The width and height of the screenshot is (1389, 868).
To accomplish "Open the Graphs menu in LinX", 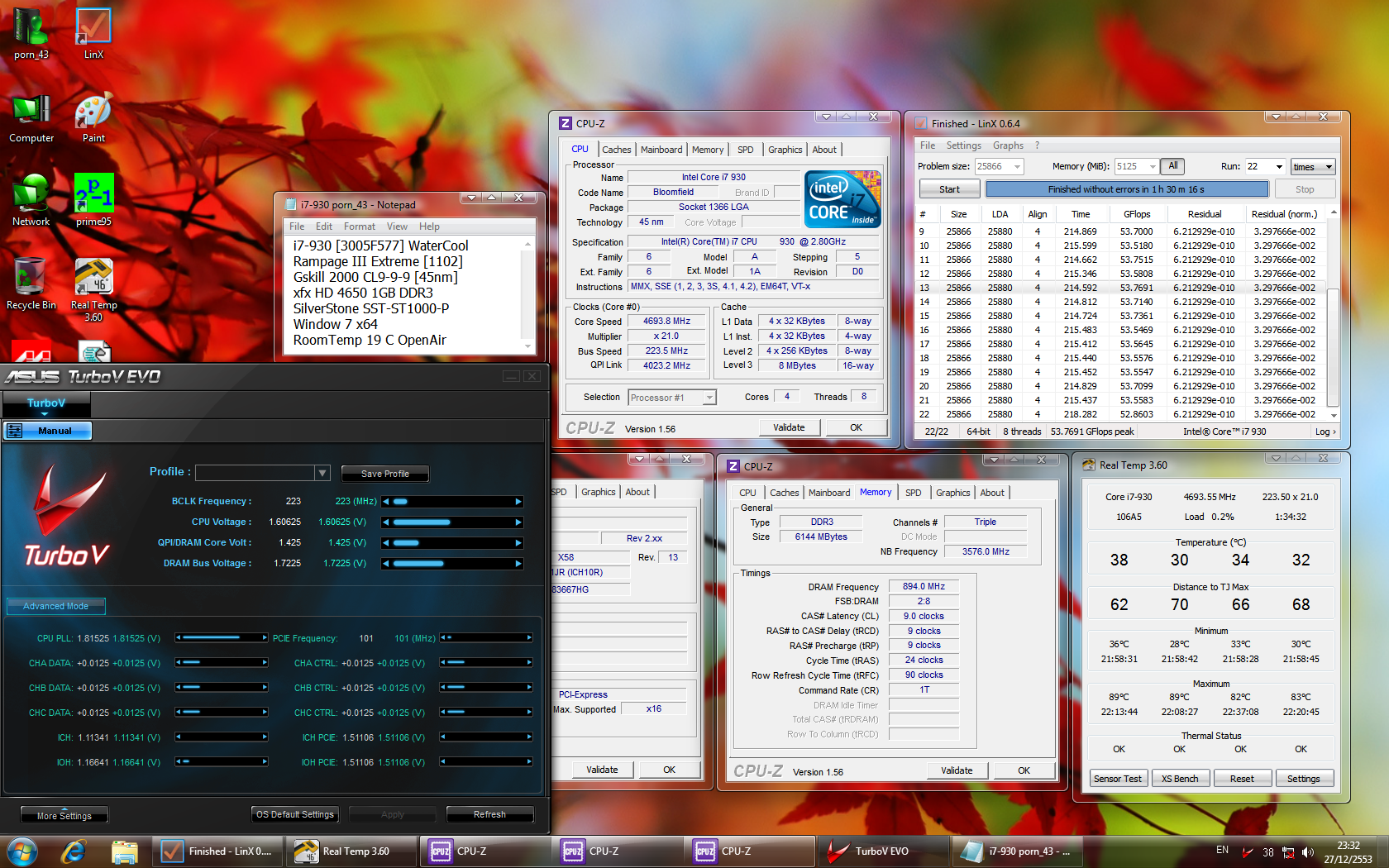I will [1008, 145].
